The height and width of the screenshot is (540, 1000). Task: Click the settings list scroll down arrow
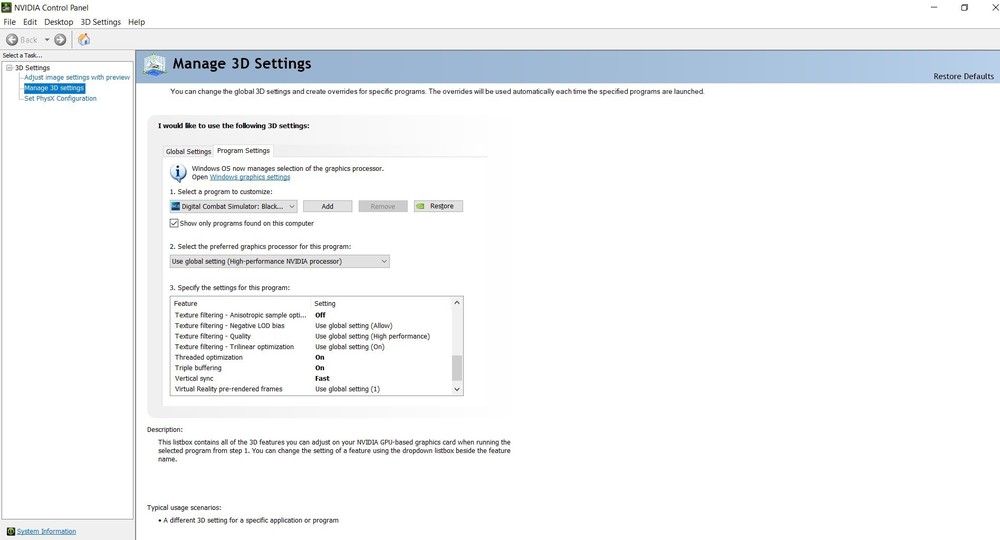tap(457, 389)
